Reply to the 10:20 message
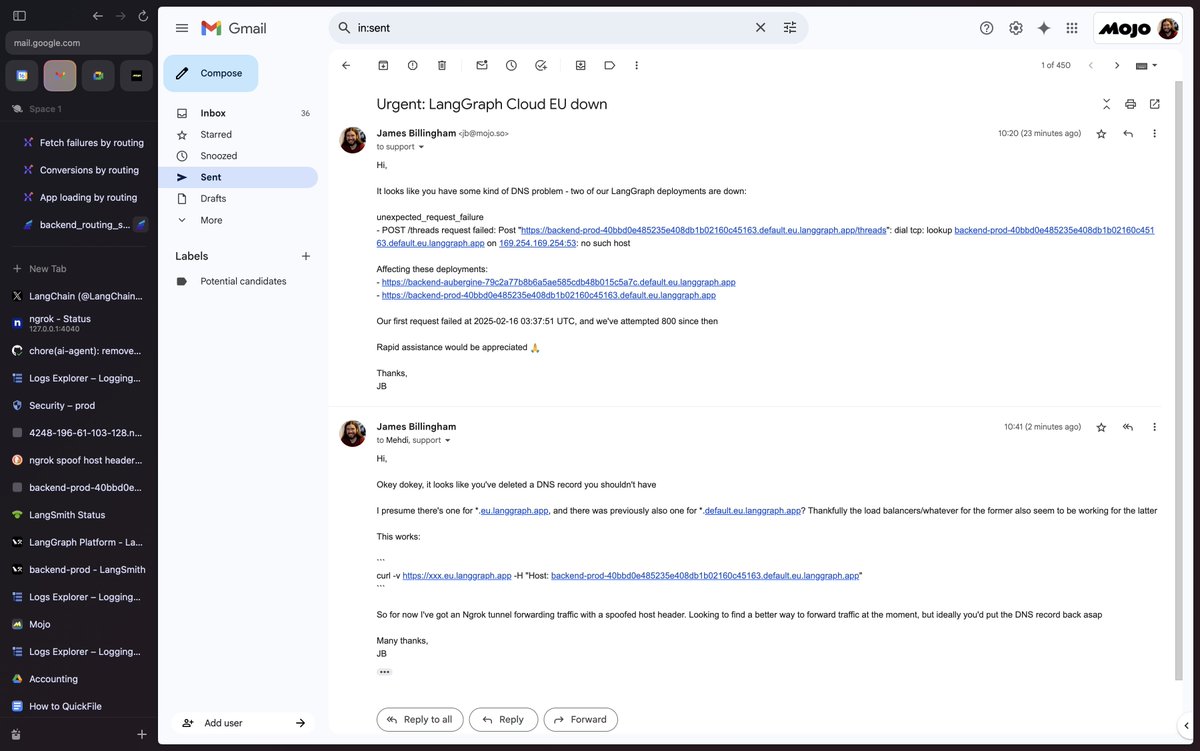1200x751 pixels. [x=1128, y=133]
